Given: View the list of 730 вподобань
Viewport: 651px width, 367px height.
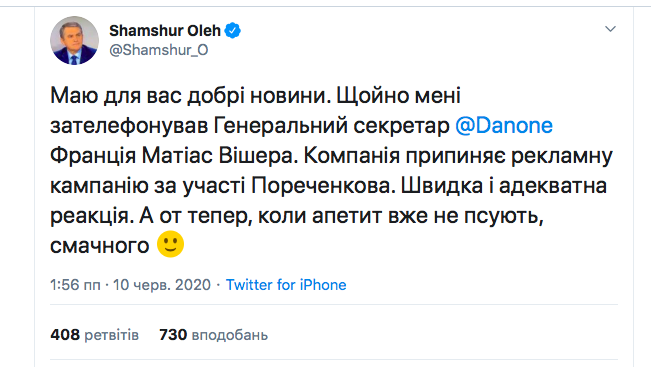Looking at the screenshot, I should click(x=213, y=335).
